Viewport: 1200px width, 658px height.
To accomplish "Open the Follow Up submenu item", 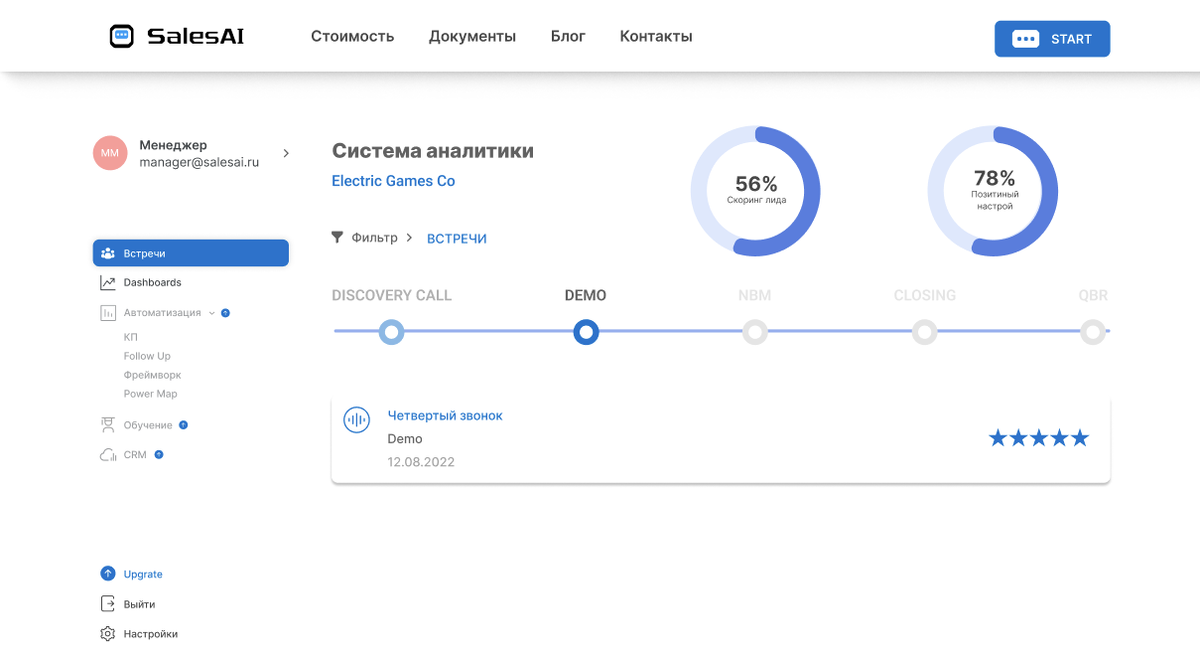I will pyautogui.click(x=147, y=356).
